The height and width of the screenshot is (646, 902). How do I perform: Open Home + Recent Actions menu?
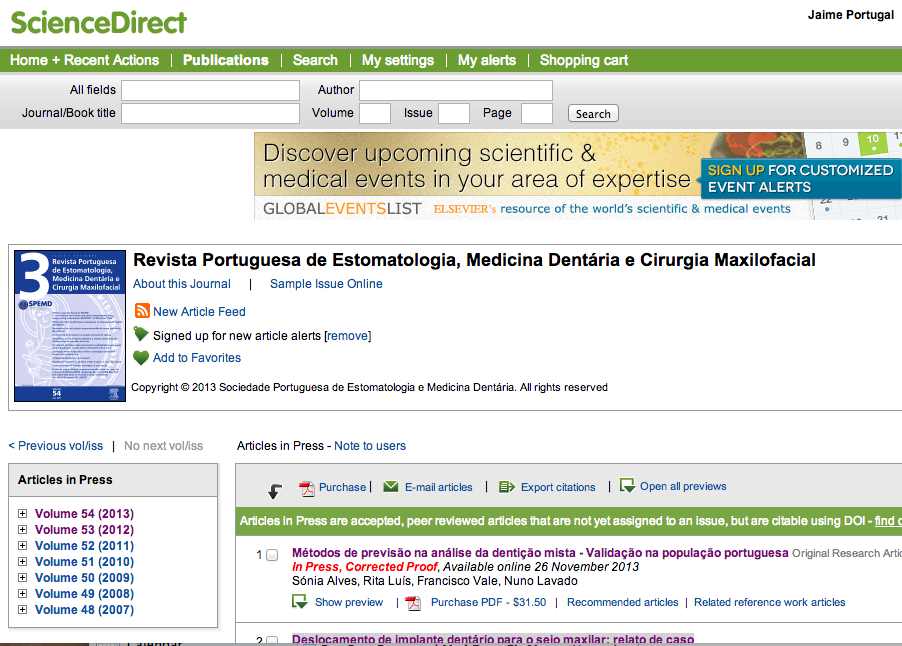pos(85,60)
